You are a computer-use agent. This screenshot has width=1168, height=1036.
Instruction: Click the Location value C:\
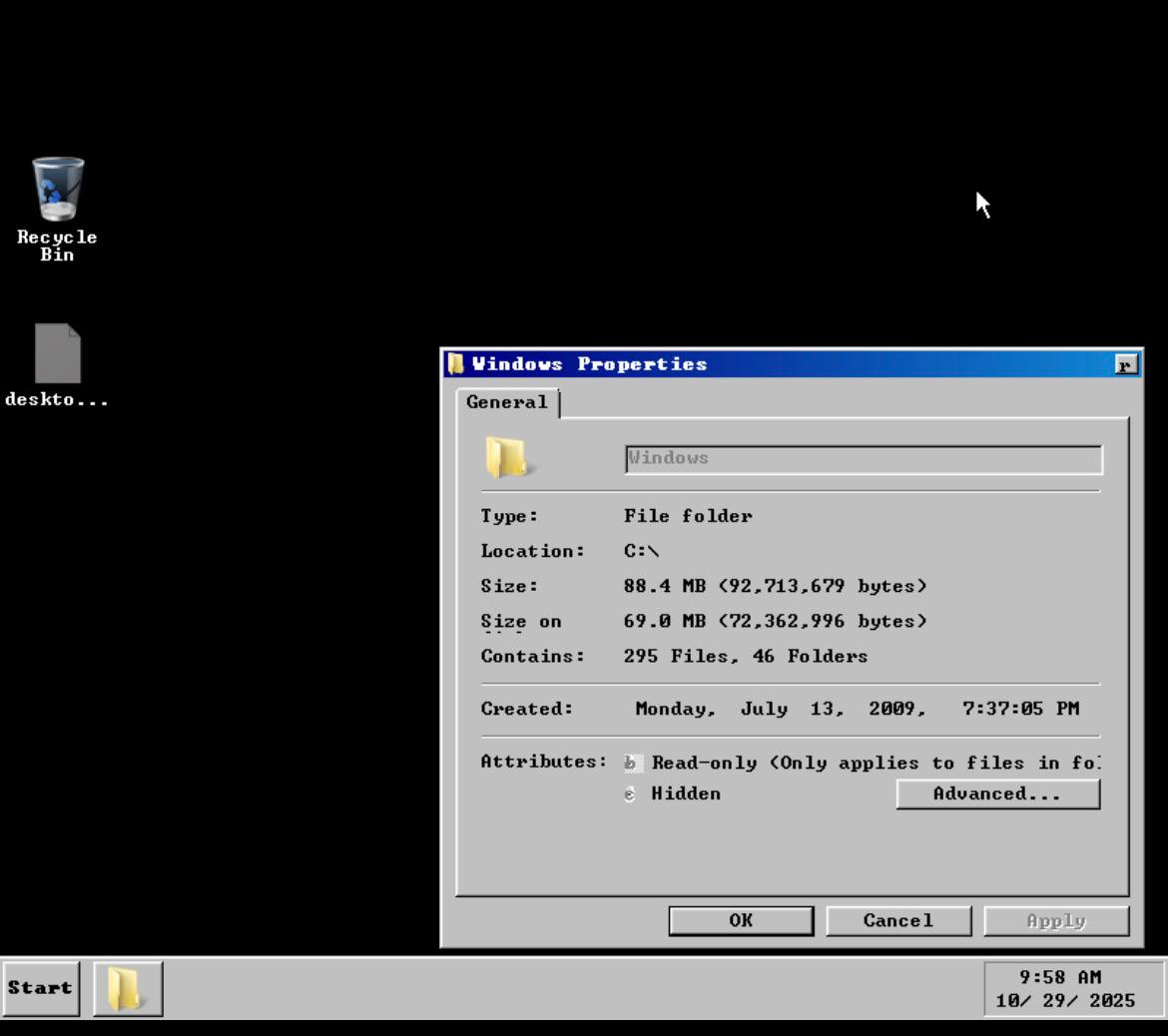641,551
